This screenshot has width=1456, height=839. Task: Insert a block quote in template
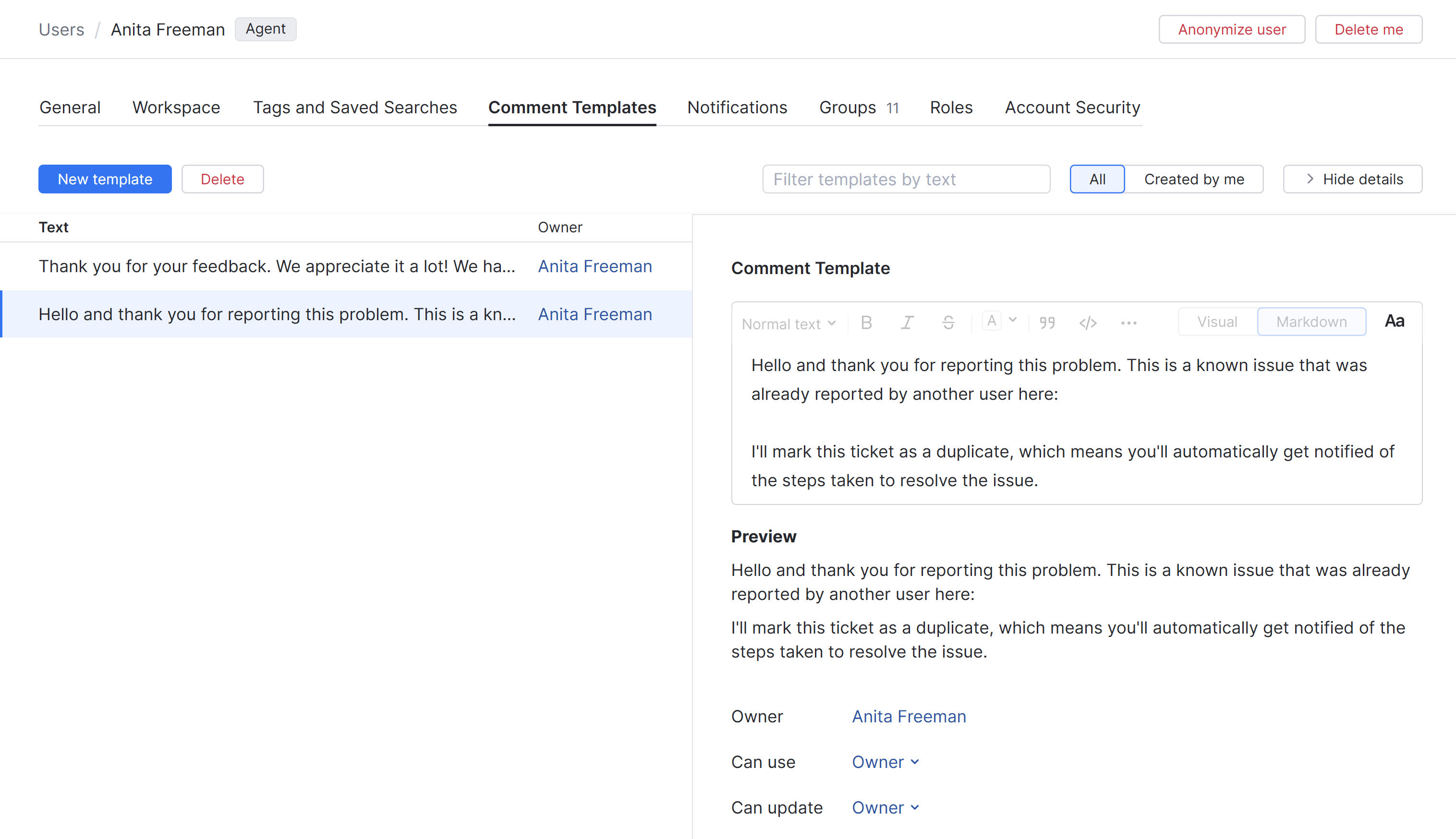point(1047,323)
